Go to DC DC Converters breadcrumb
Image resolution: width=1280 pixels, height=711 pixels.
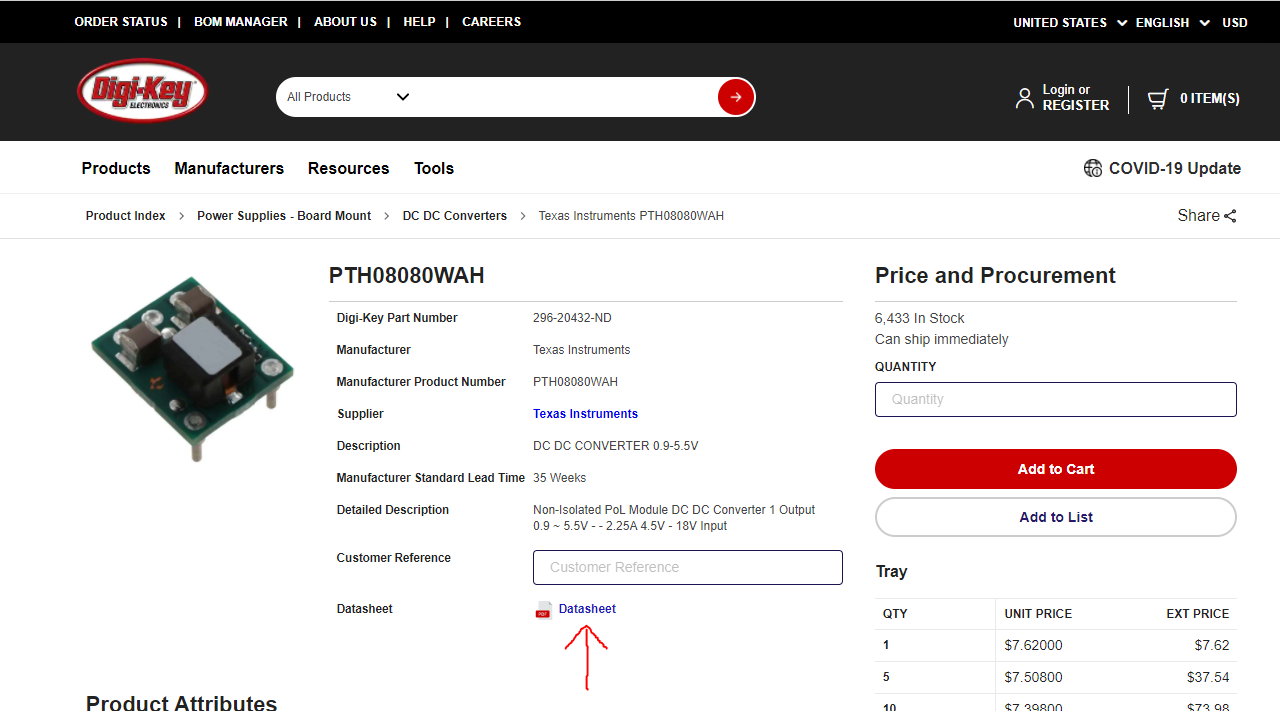[455, 216]
